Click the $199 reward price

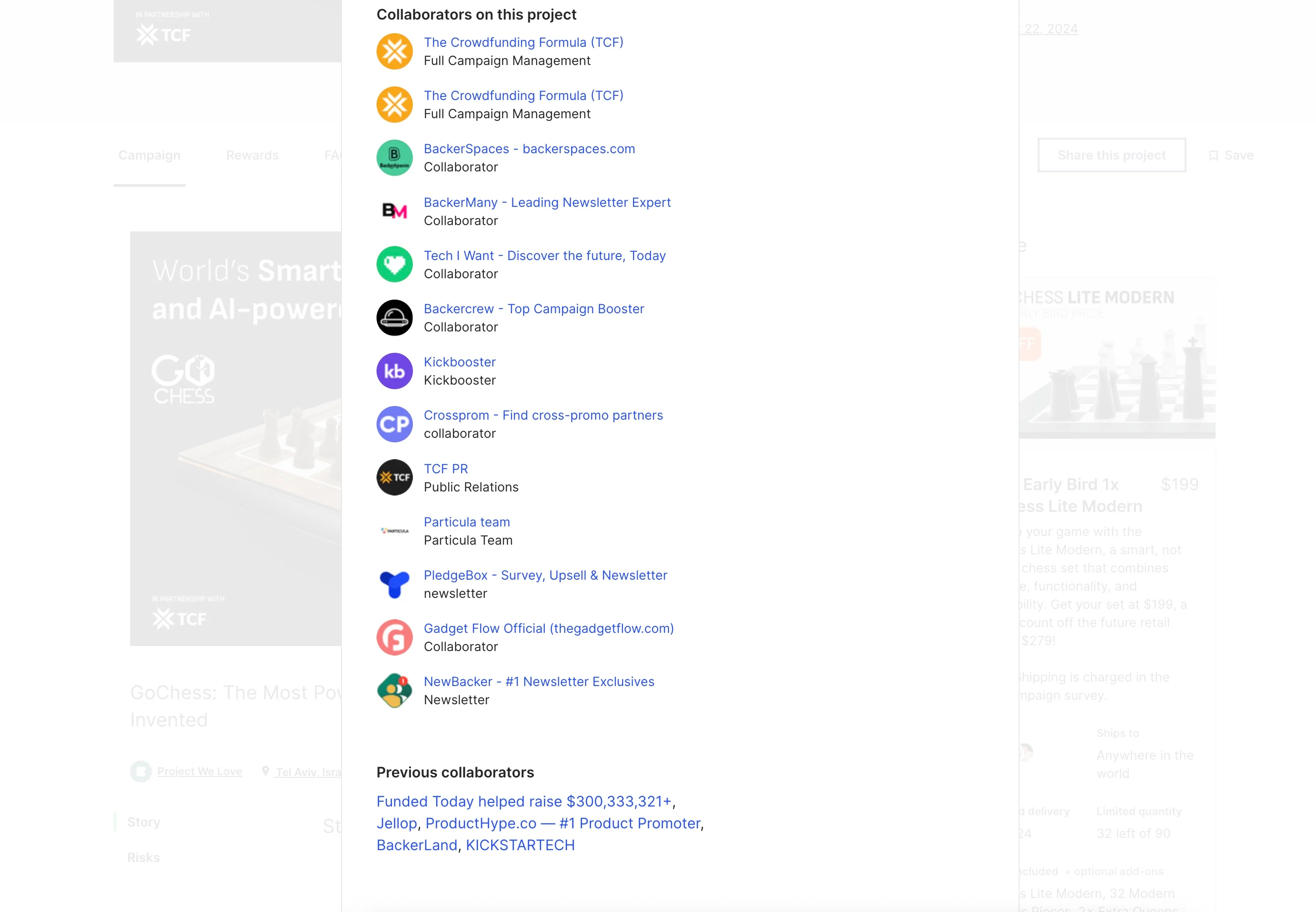[1180, 484]
